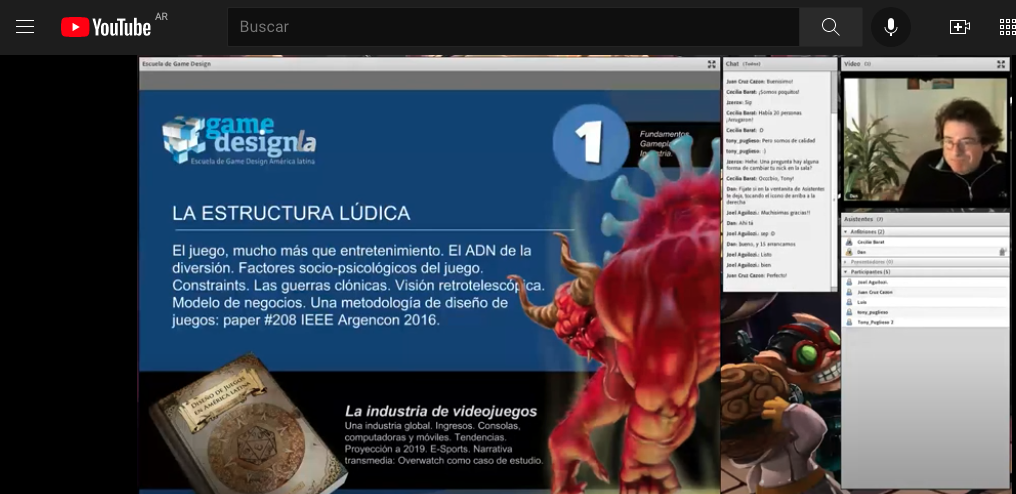Maximize the Escuela de Game Design panel
Screen dimensions: 1016x494
click(x=711, y=64)
